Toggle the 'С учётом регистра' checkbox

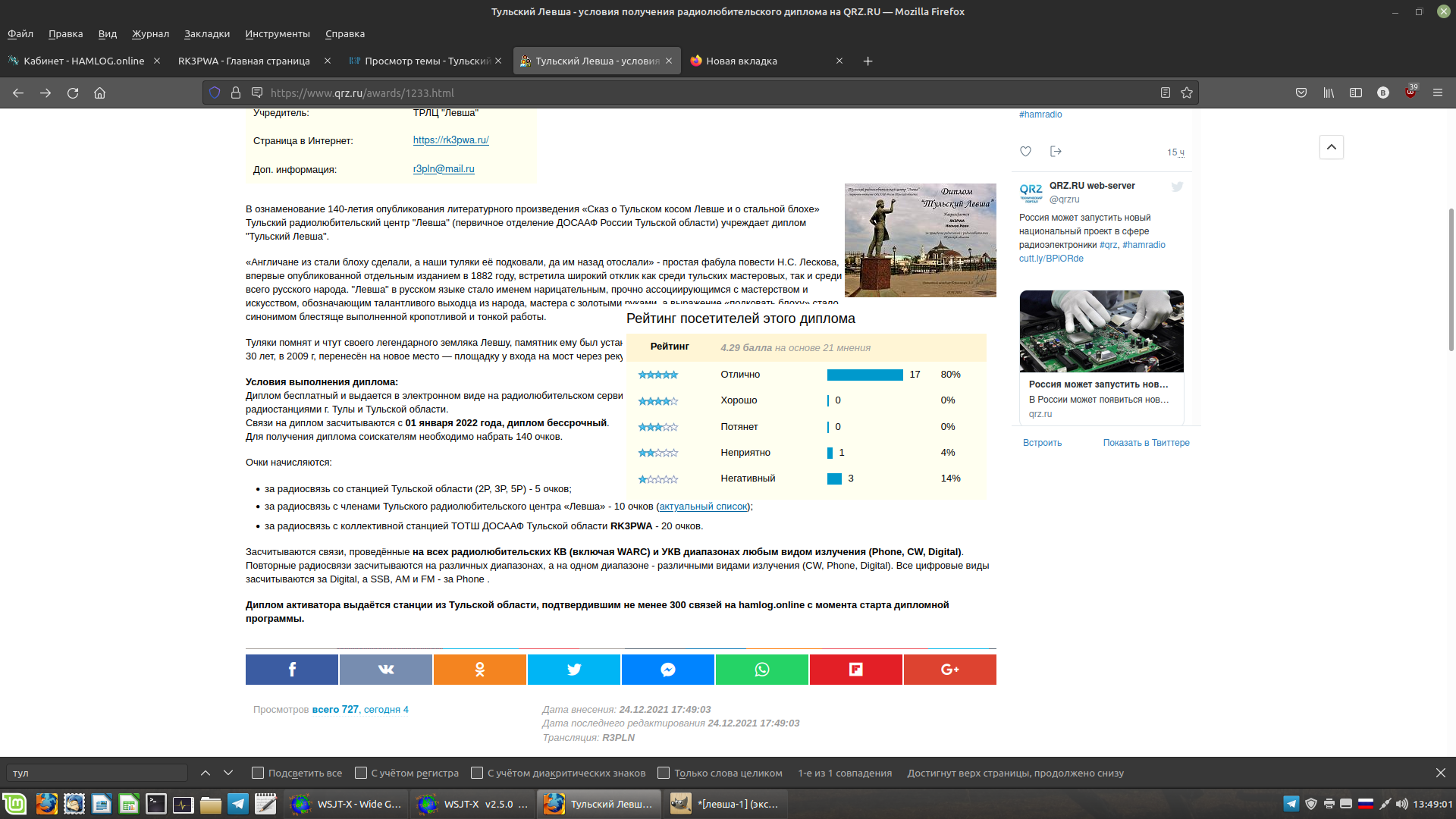tap(361, 773)
